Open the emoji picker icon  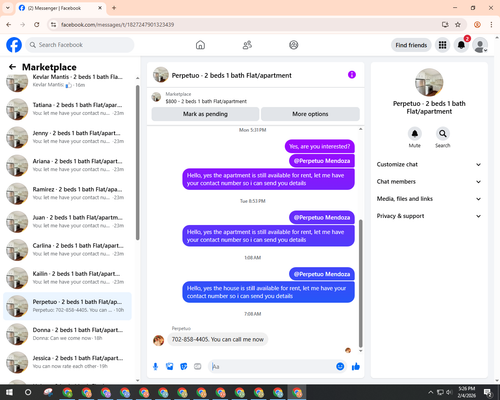tap(340, 367)
